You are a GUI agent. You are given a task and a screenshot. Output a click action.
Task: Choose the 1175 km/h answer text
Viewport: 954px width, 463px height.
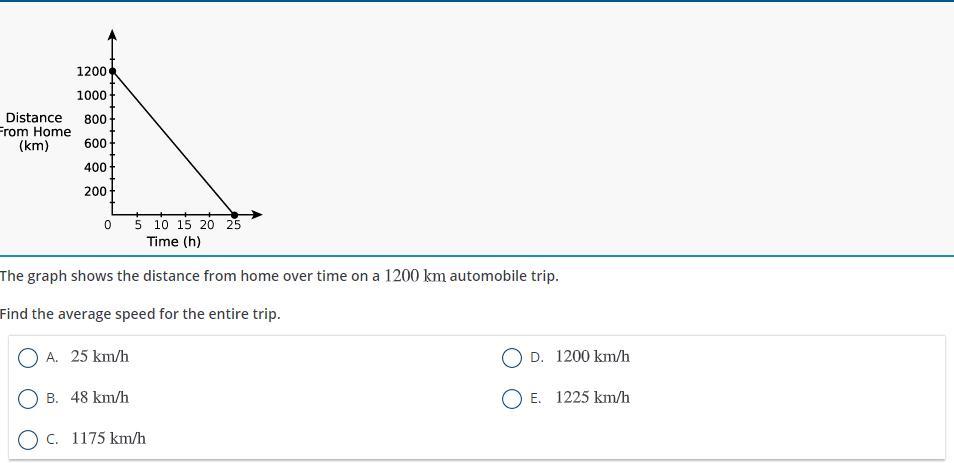click(x=108, y=439)
